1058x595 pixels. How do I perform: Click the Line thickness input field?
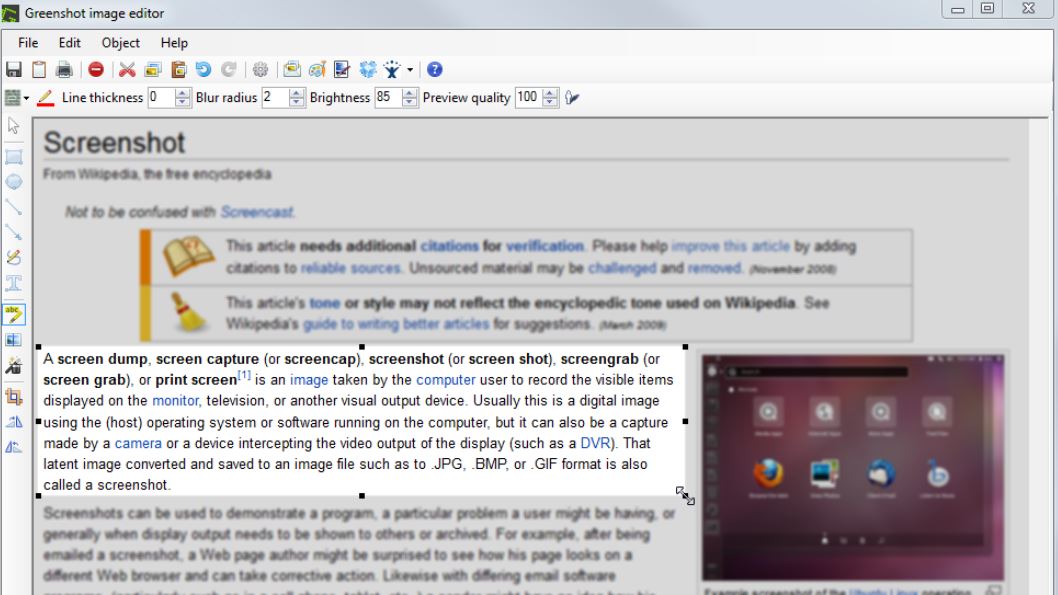point(161,97)
